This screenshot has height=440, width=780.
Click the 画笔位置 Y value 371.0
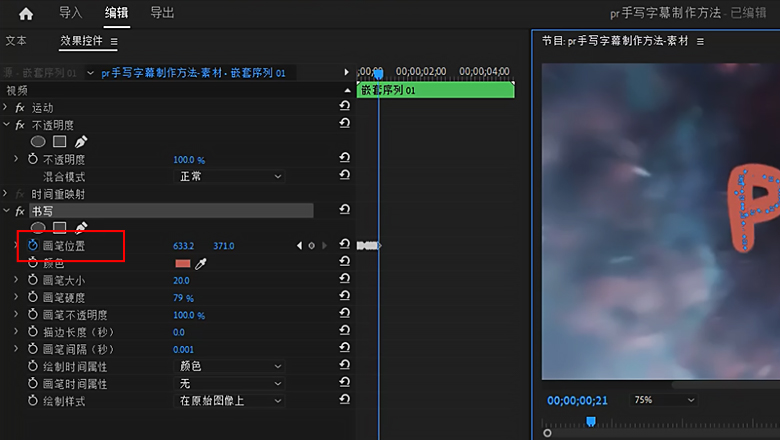[223, 246]
